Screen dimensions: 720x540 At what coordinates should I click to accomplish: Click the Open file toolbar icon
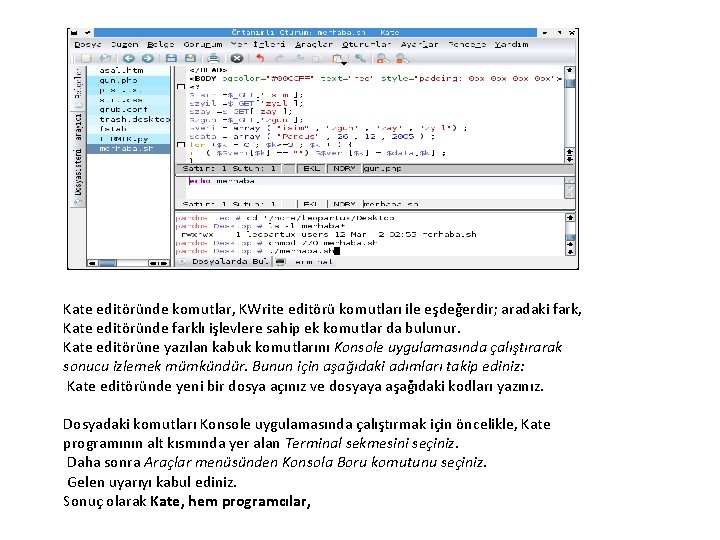pyautogui.click(x=106, y=58)
